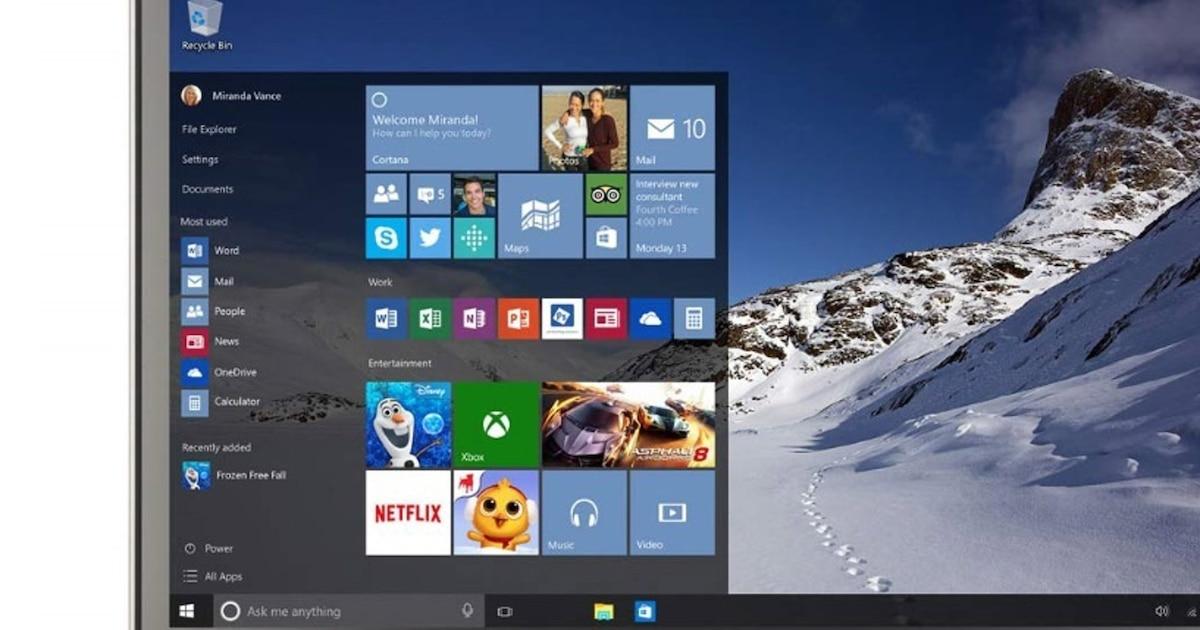
Task: Open the Store tile
Action: point(606,238)
